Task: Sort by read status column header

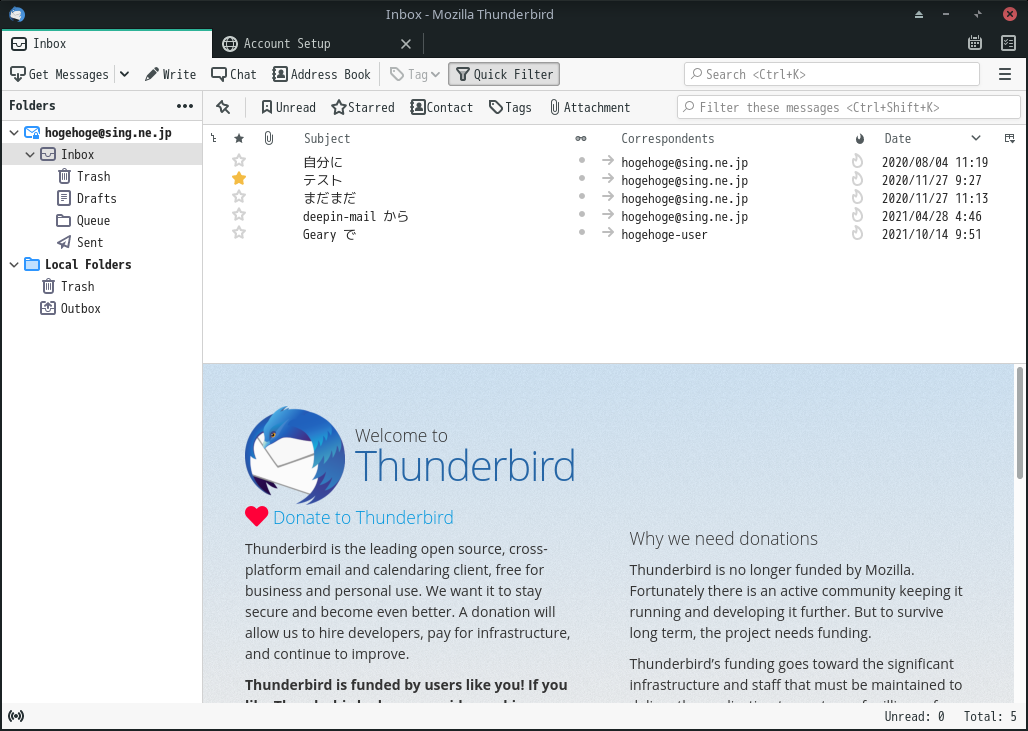Action: point(581,138)
